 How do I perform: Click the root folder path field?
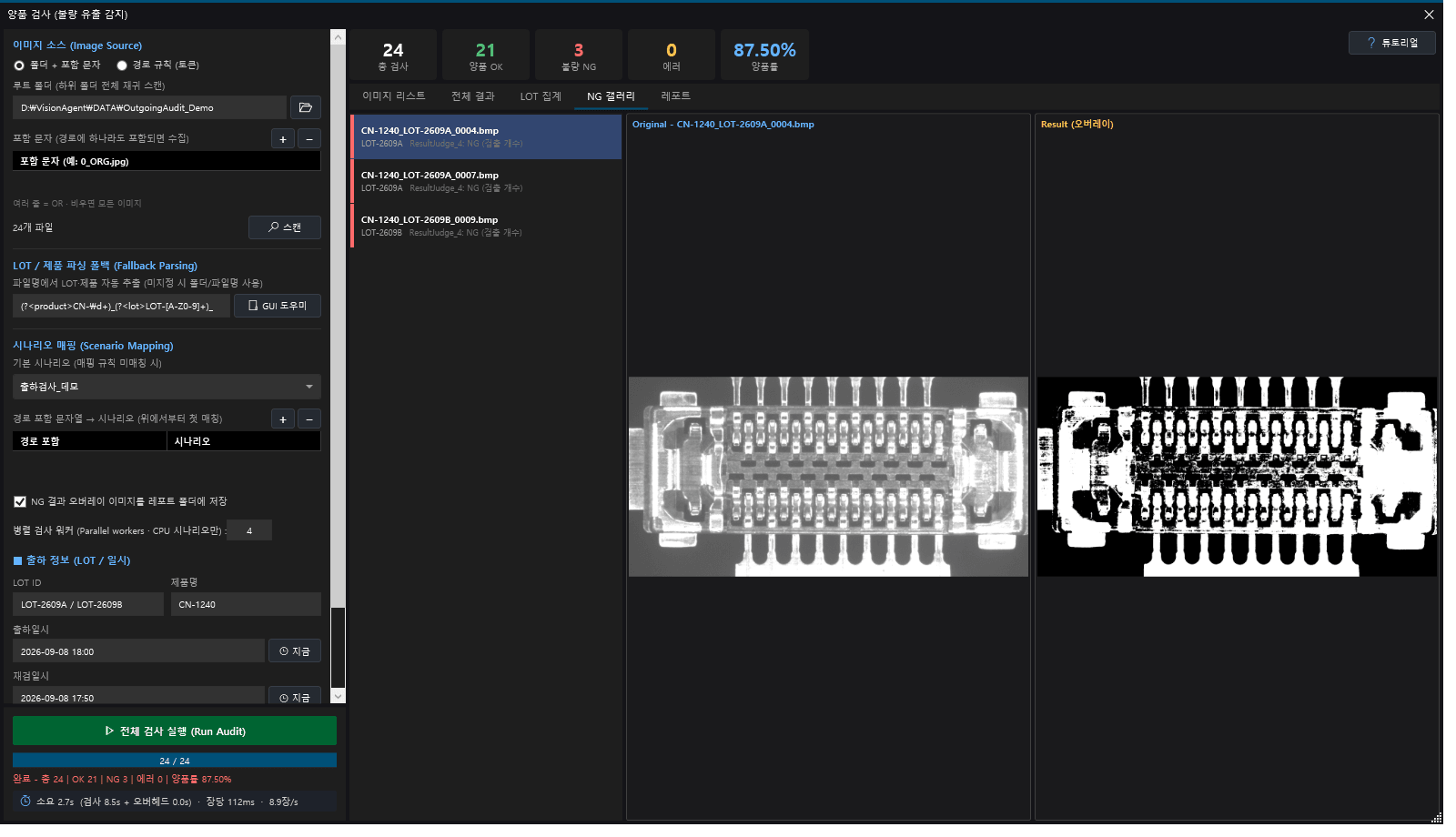149,107
